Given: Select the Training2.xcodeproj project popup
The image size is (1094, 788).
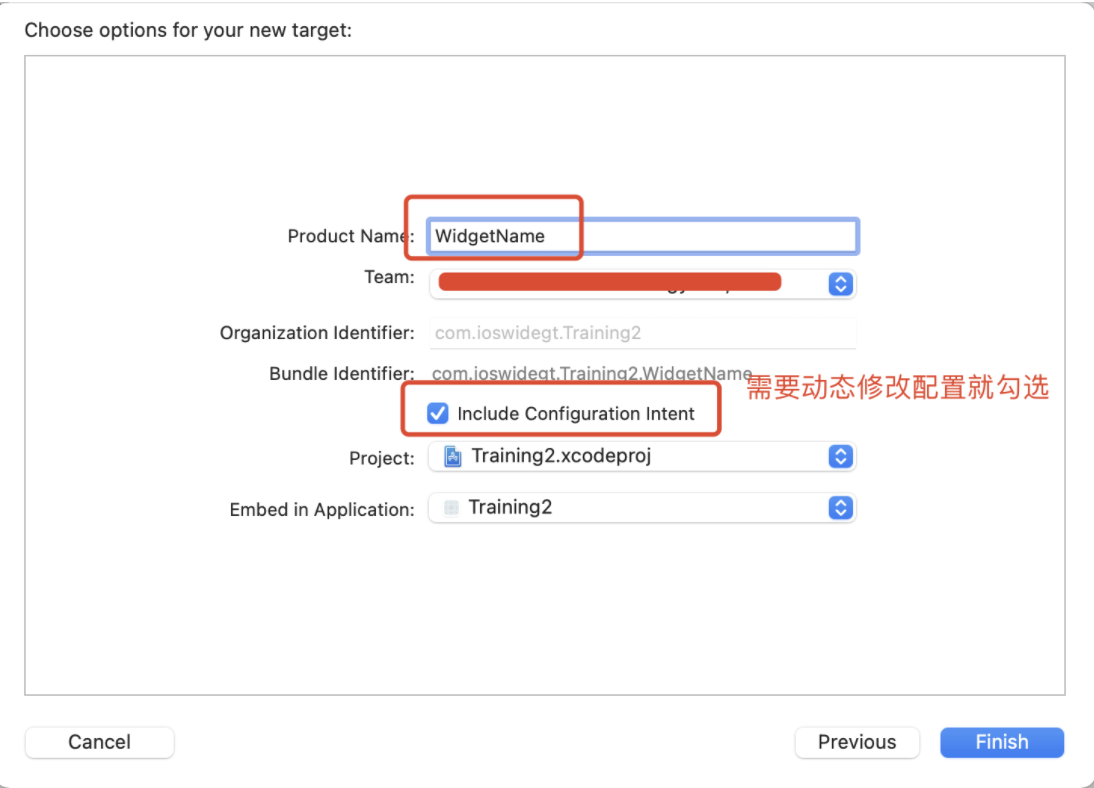Looking at the screenshot, I should click(642, 456).
